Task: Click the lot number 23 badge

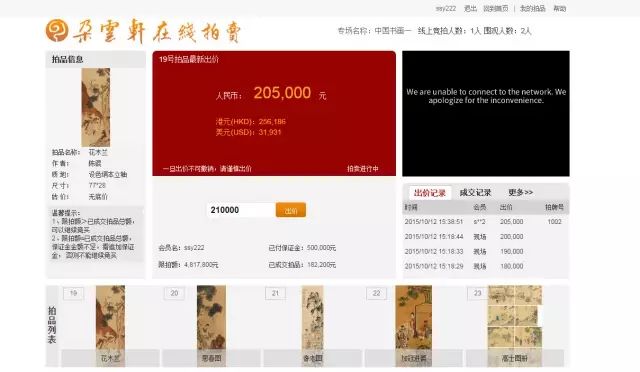Action: 478,293
